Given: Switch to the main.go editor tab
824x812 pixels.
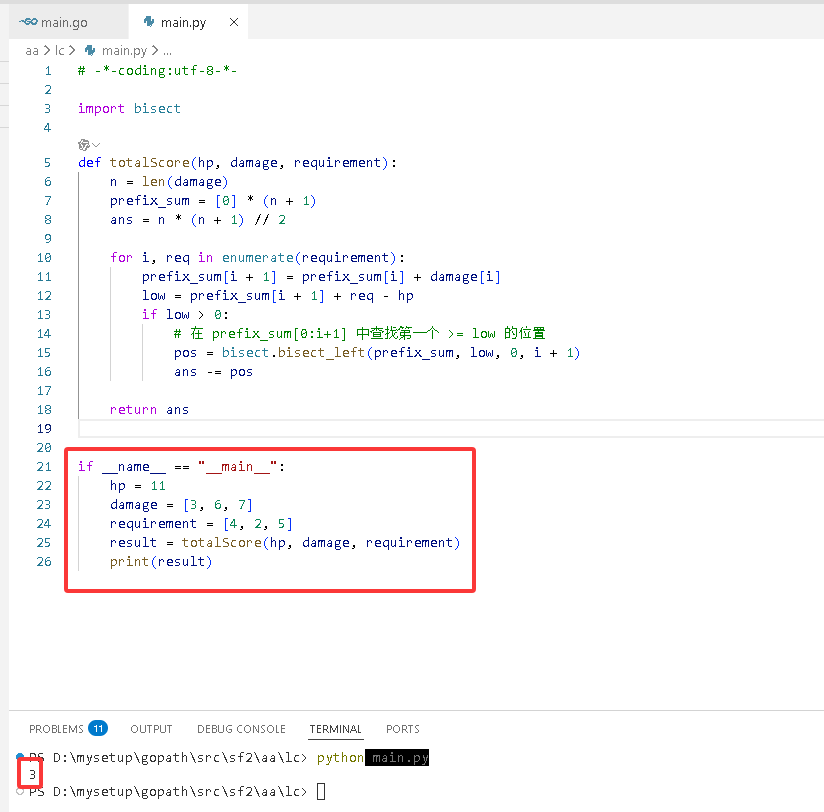Looking at the screenshot, I should (x=68, y=22).
